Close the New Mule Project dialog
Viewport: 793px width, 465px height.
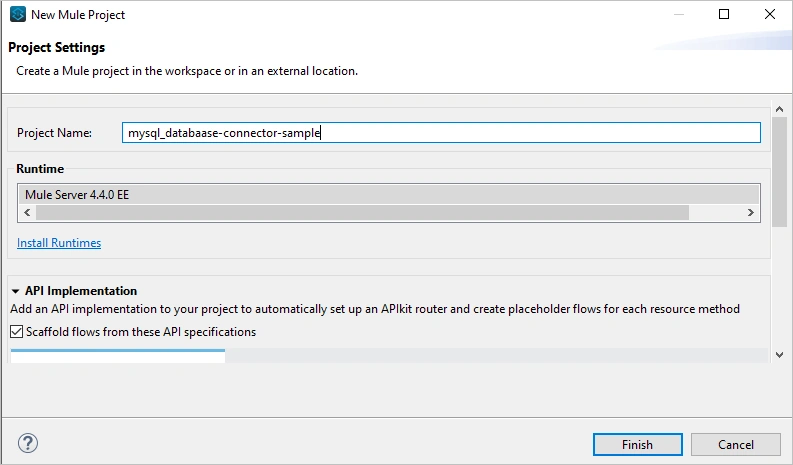770,14
